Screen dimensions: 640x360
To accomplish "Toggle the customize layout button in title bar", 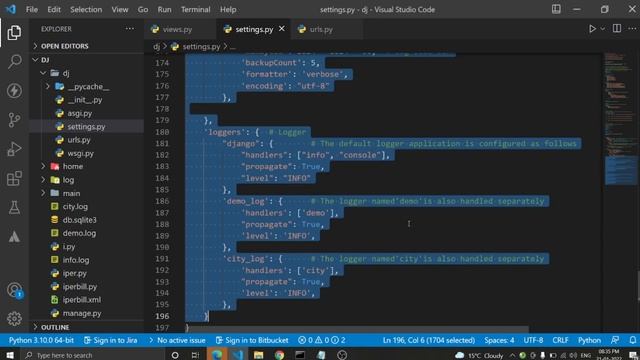I will tap(556, 9).
